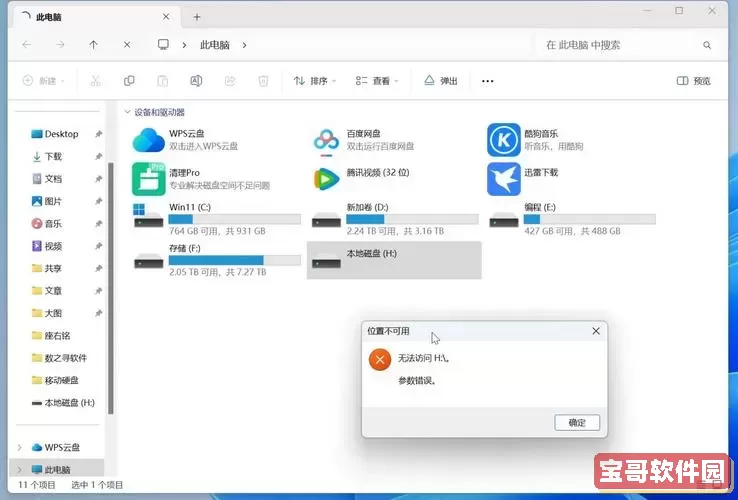This screenshot has width=738, height=500.
Task: Select 本地磁盘 (H:) in the sidebar
Action: 61,403
